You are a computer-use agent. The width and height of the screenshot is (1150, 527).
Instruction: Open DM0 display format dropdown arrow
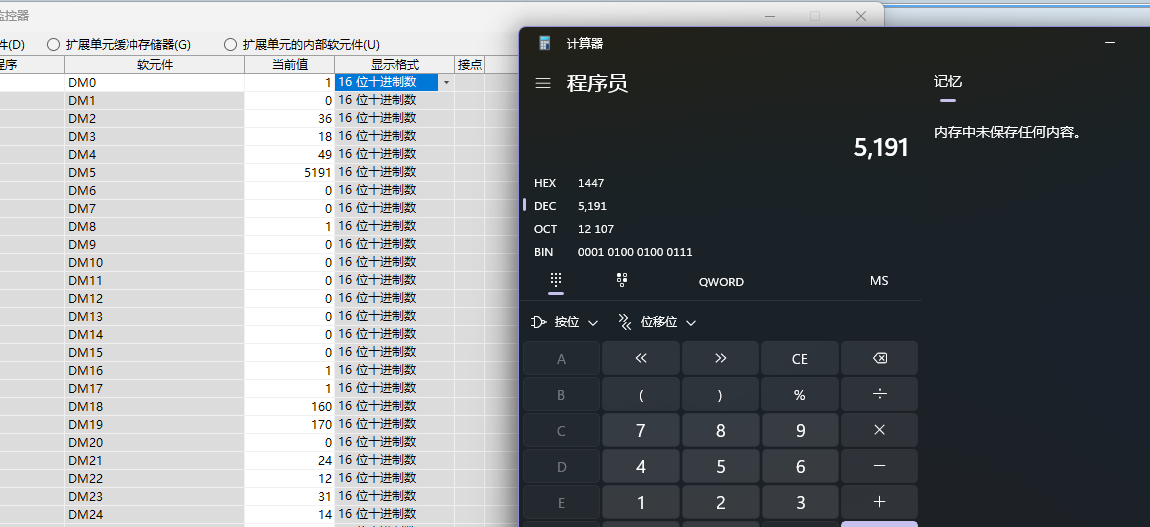click(x=446, y=83)
